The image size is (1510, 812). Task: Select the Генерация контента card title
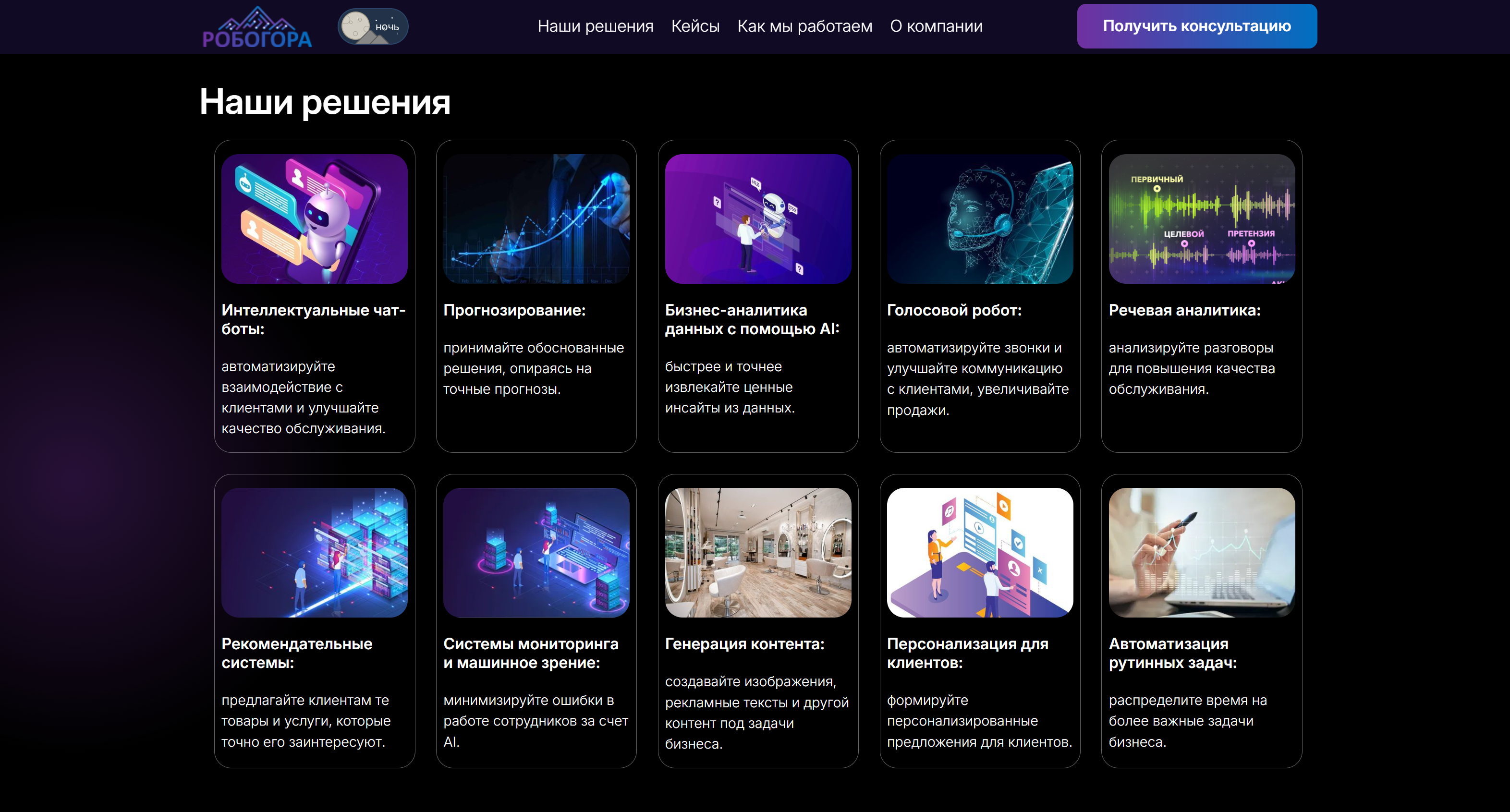click(744, 643)
